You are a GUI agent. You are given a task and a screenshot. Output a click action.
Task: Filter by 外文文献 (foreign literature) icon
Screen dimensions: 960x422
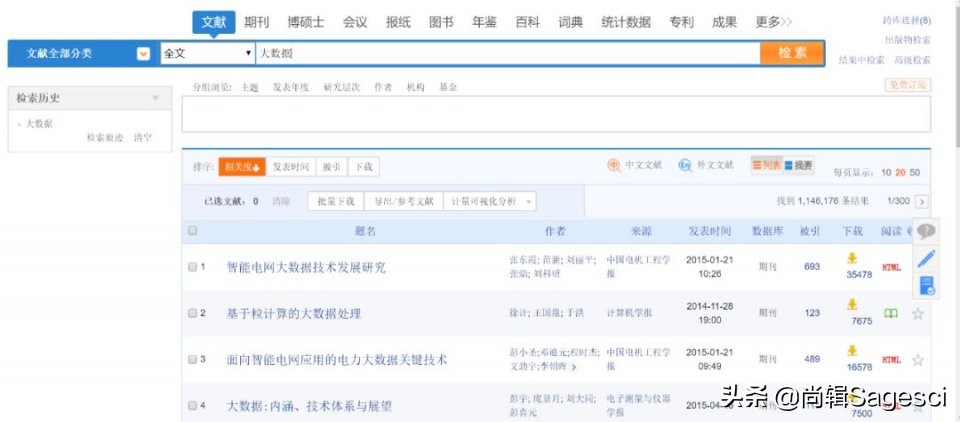click(x=685, y=165)
